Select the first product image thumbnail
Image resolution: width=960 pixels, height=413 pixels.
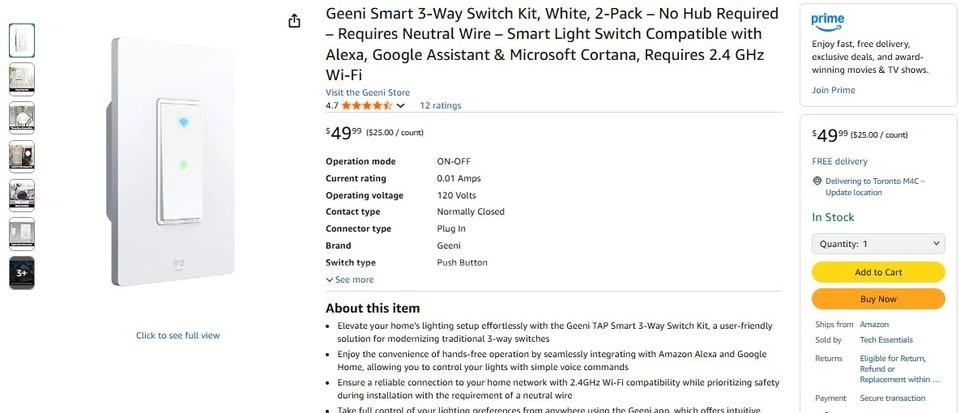pos(22,40)
